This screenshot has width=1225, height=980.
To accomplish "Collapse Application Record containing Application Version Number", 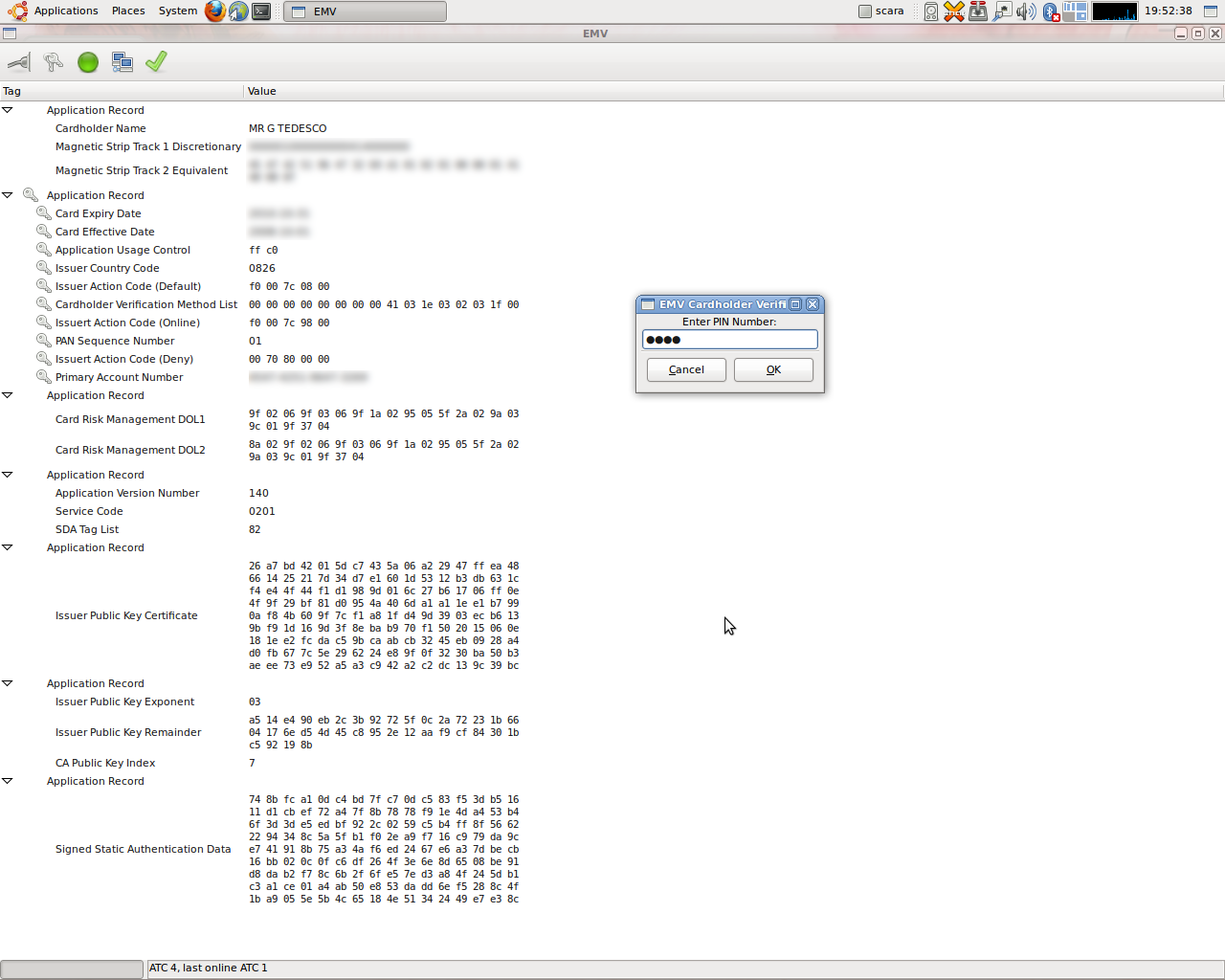I will click(x=8, y=475).
